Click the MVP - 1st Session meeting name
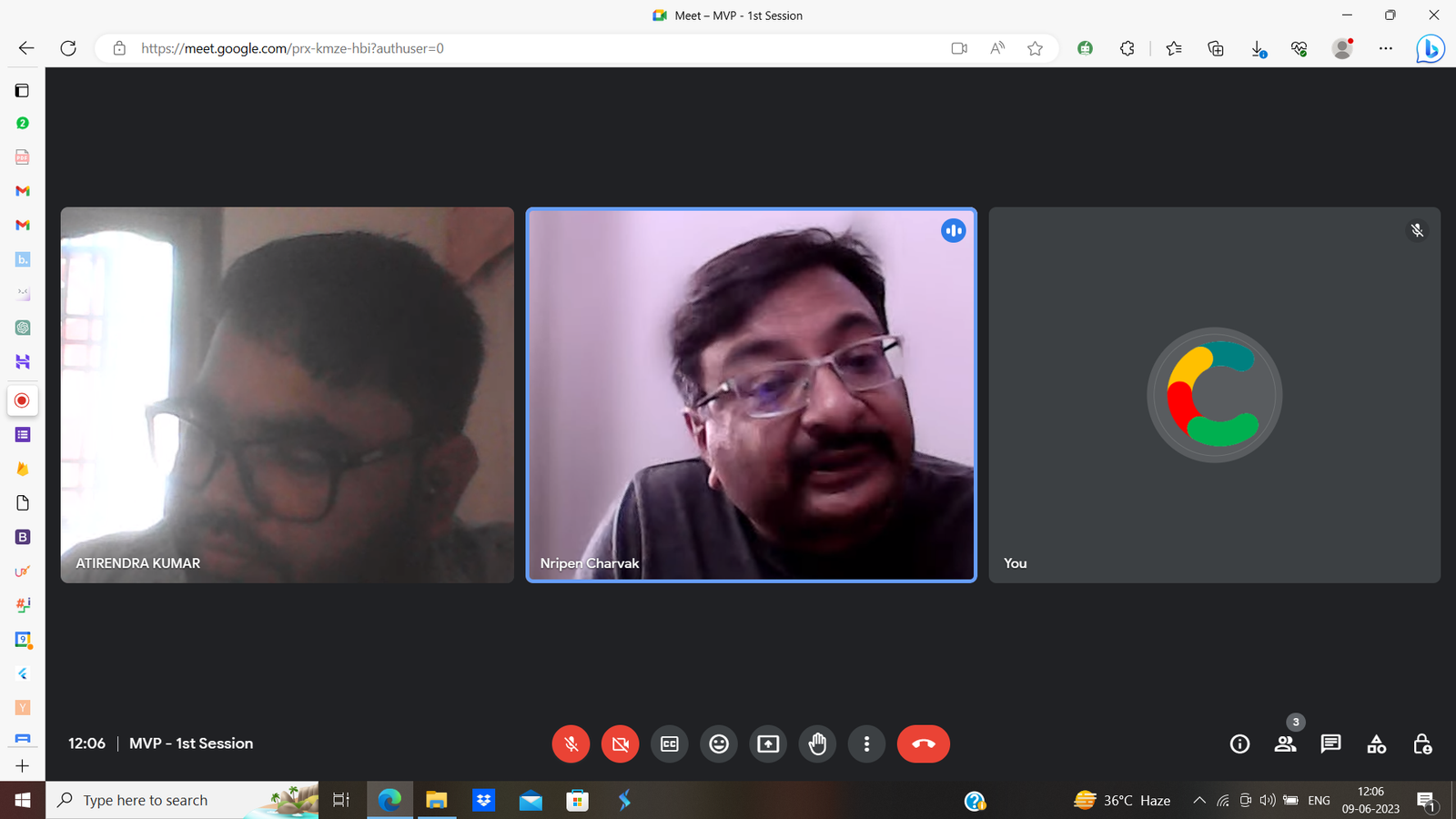 pyautogui.click(x=191, y=743)
